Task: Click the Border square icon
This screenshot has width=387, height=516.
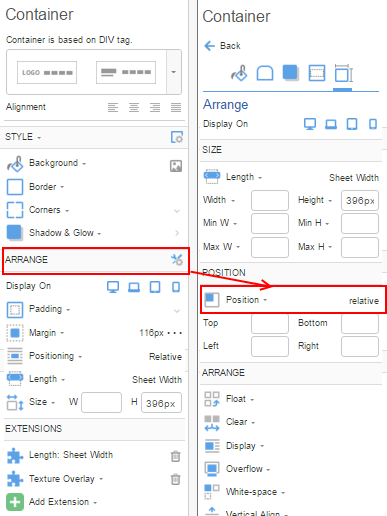Action: click(15, 187)
